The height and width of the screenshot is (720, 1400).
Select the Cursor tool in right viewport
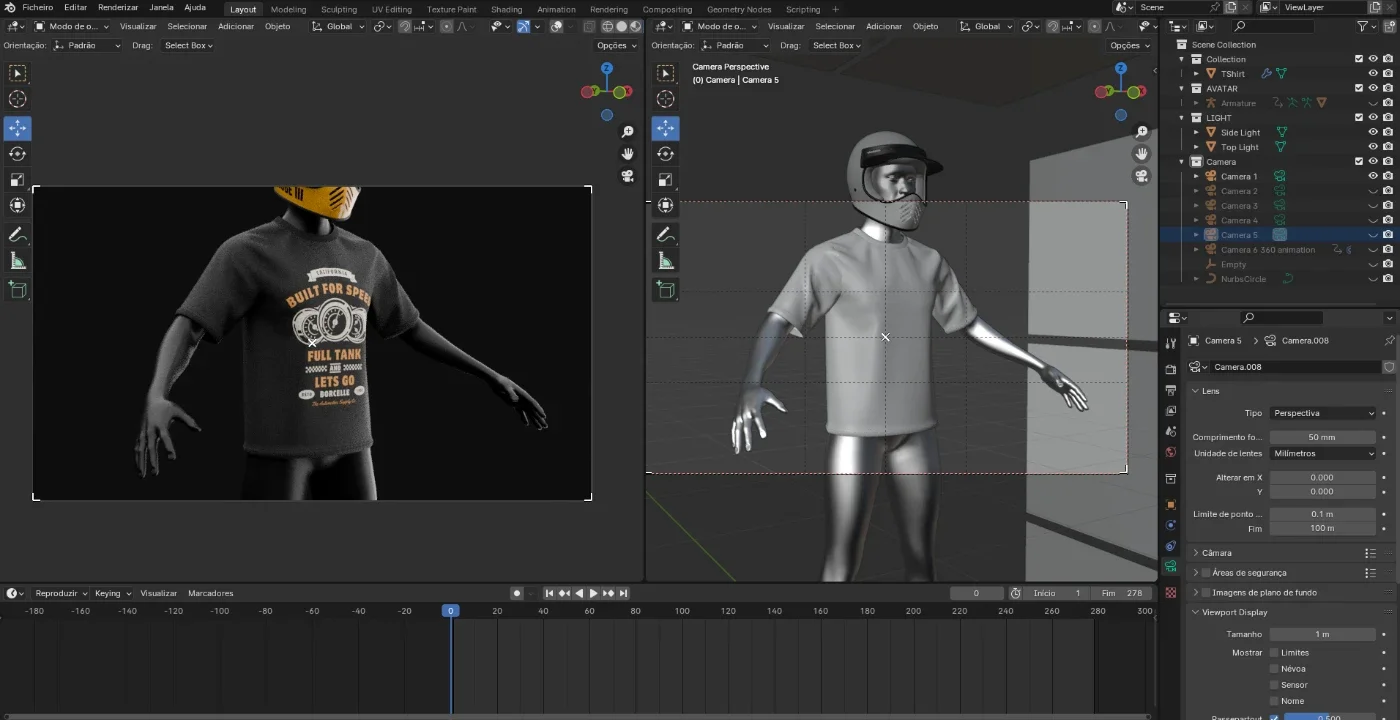(665, 99)
